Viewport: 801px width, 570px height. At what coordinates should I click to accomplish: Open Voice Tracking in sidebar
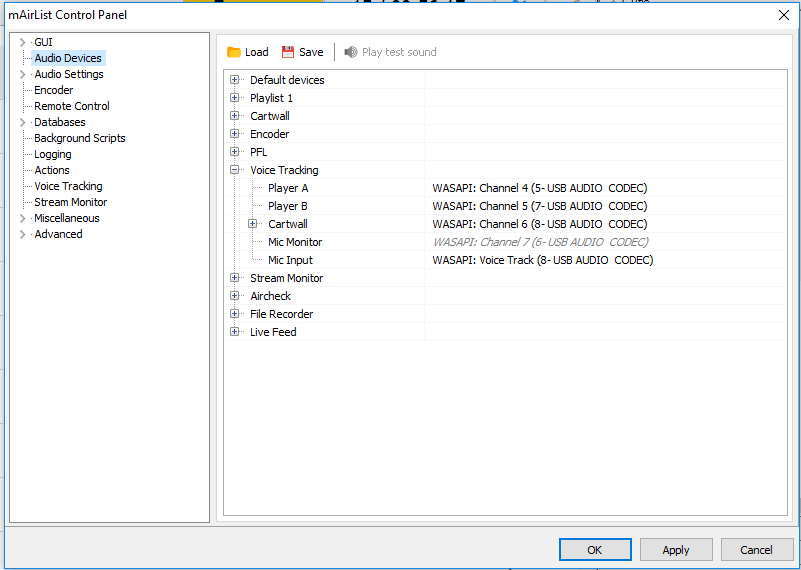point(68,186)
